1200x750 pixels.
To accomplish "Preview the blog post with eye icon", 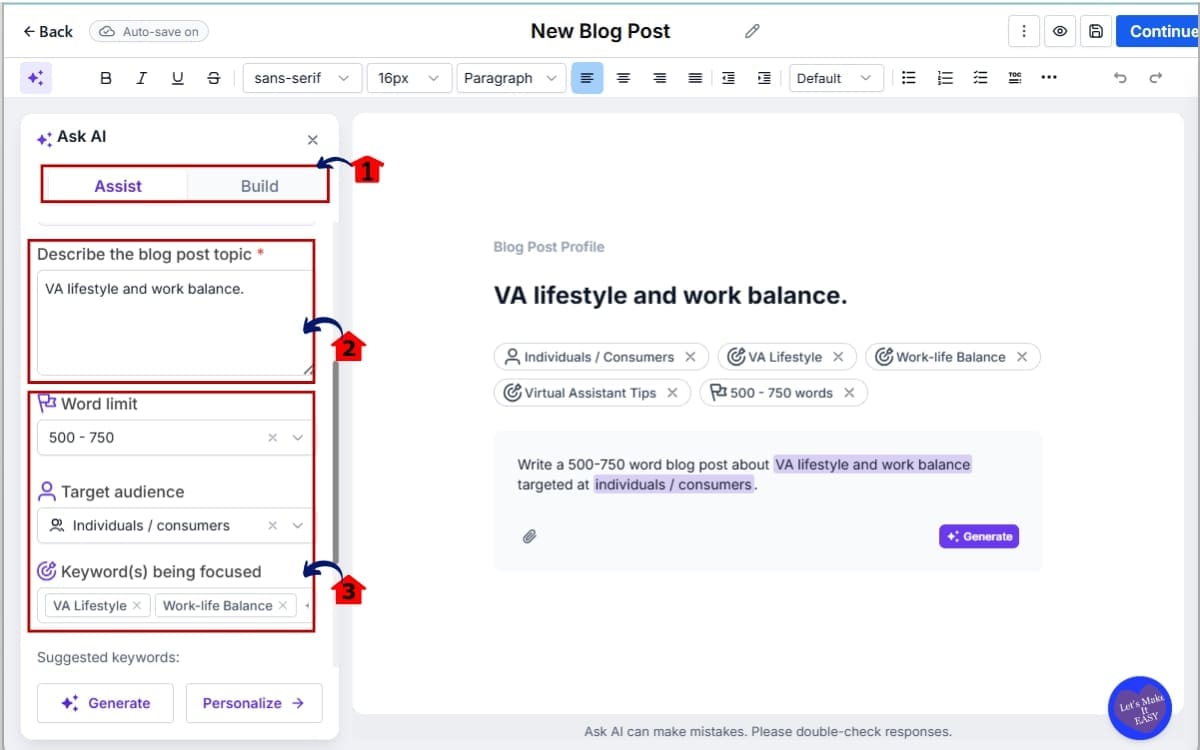I will [1060, 31].
